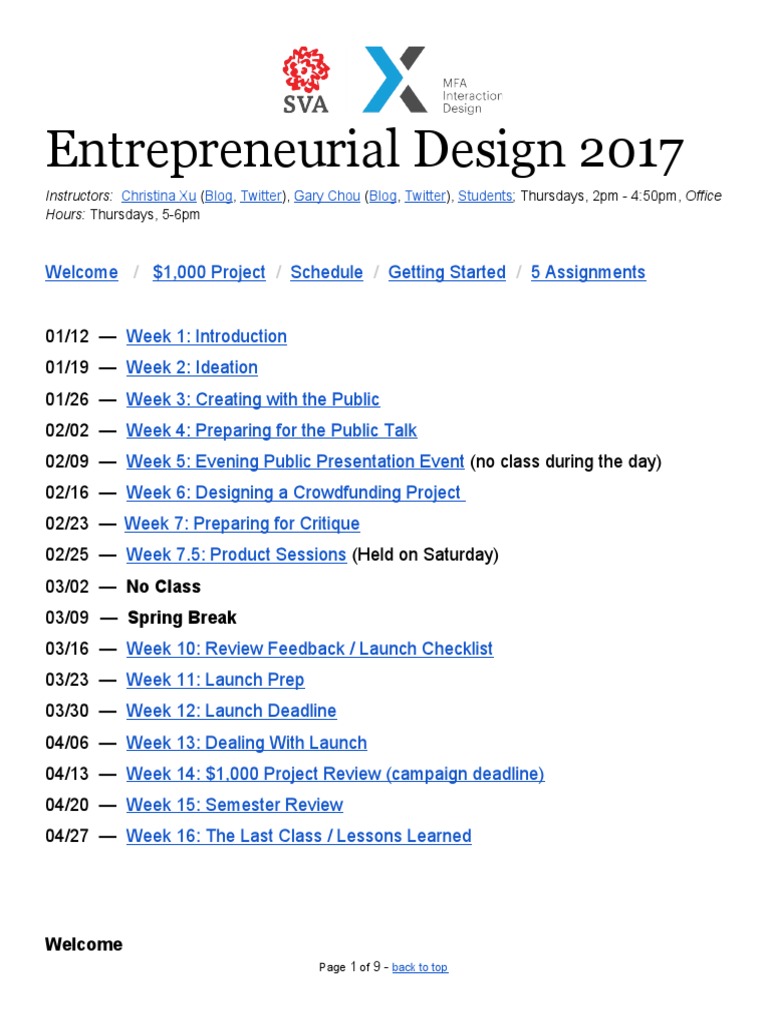
Task: Open Christina Xu's instructor link
Action: 159,196
